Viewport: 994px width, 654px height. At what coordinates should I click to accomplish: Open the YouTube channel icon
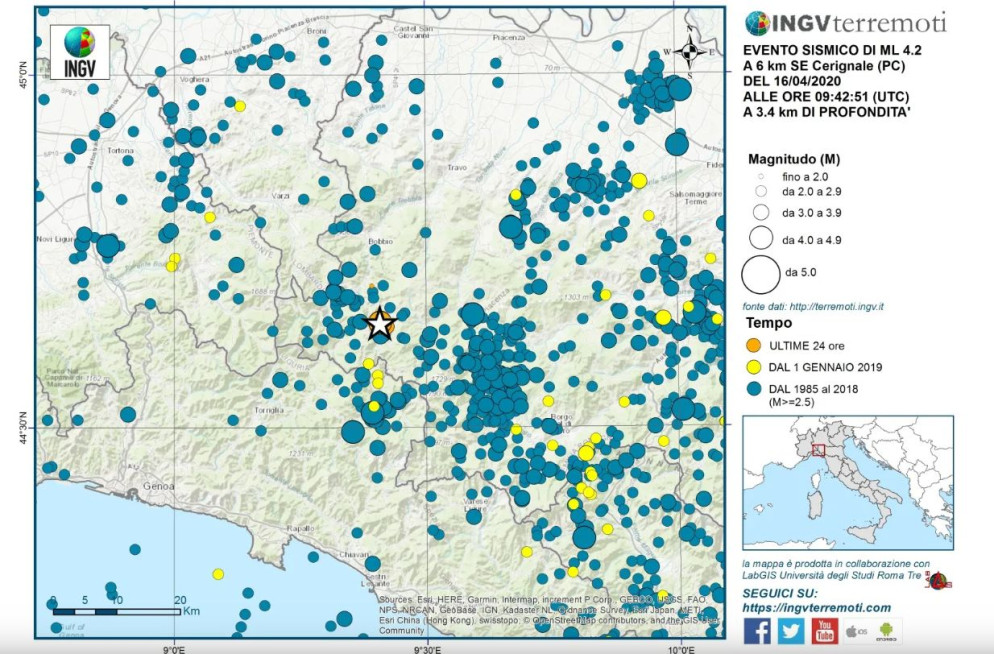(x=825, y=630)
